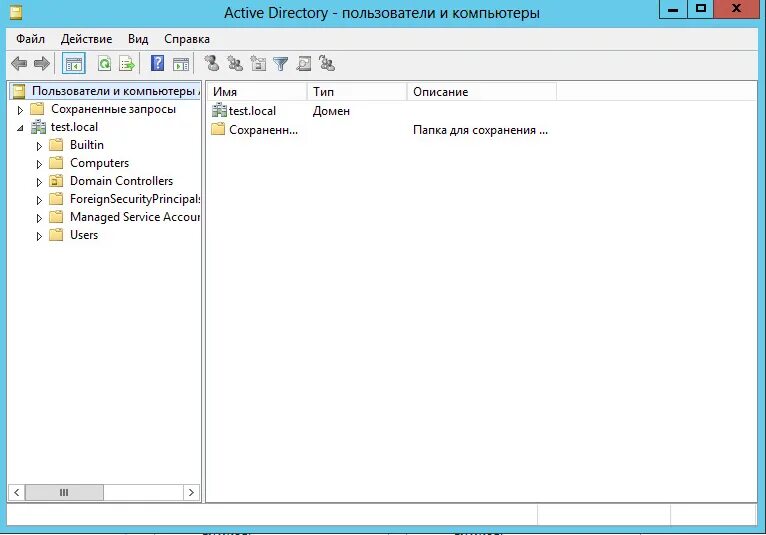The width and height of the screenshot is (766, 535).
Task: Expand the ForeignSecurityPrincipals node
Action: pos(39,200)
